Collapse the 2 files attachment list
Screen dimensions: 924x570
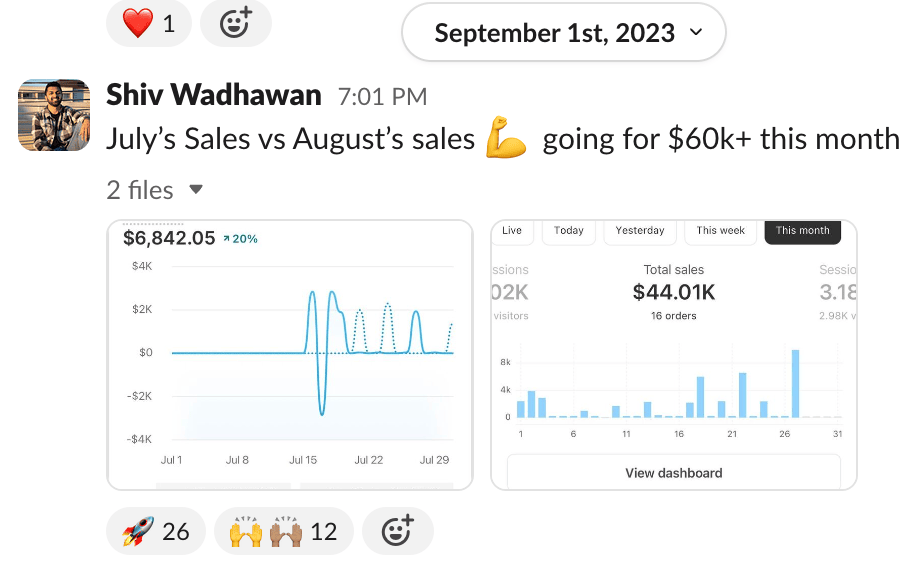tap(196, 190)
